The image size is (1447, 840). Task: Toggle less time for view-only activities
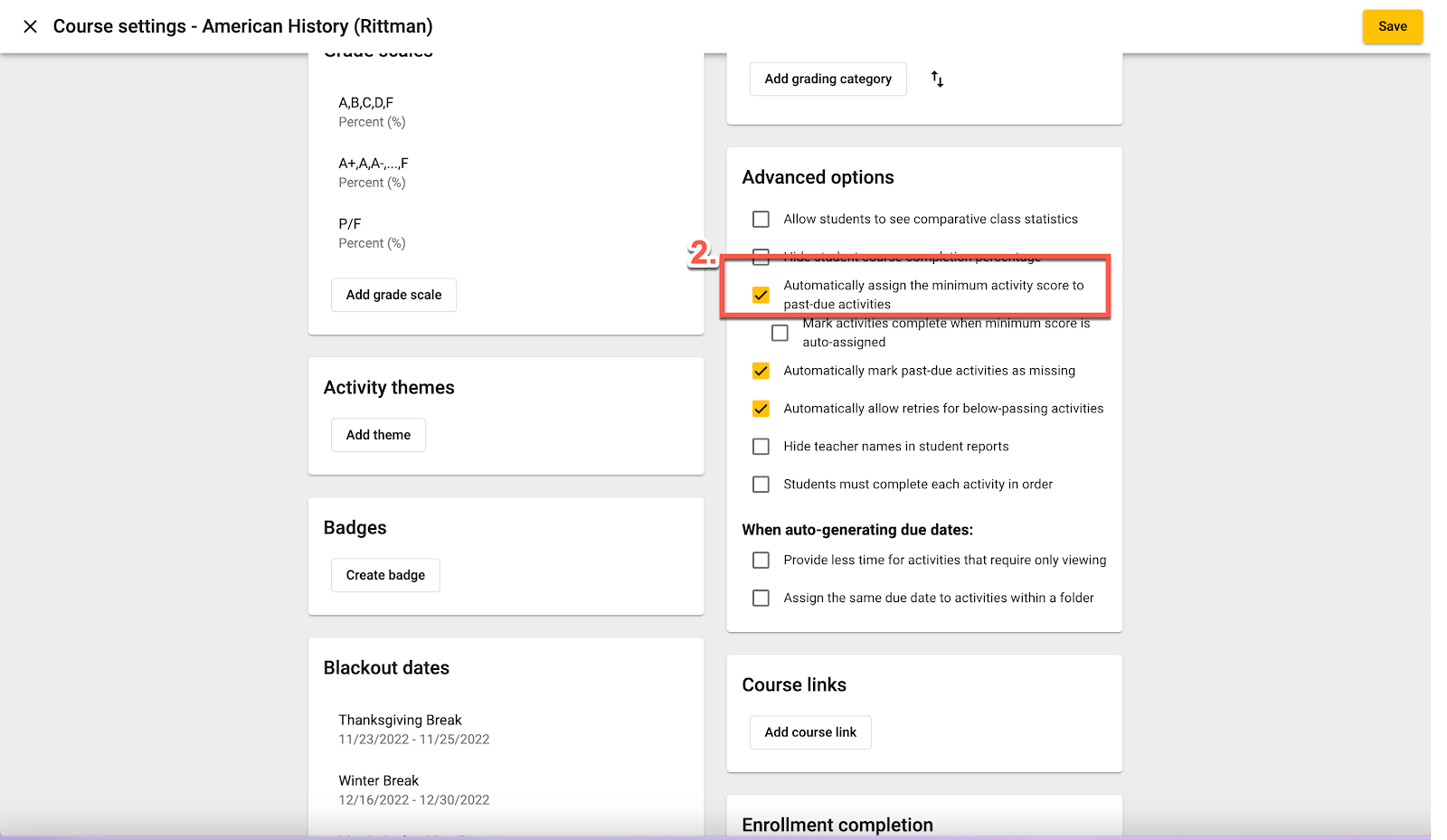tap(761, 561)
